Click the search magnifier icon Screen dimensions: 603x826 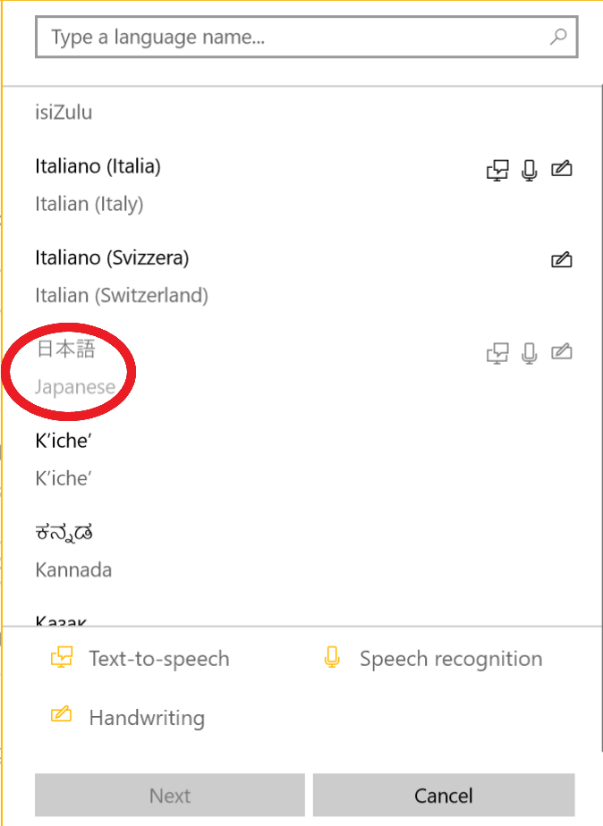(558, 36)
